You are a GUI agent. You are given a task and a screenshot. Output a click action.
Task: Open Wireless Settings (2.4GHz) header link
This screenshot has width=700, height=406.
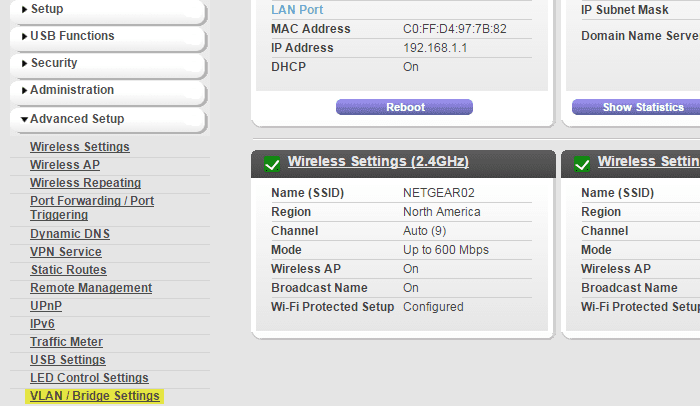378,161
